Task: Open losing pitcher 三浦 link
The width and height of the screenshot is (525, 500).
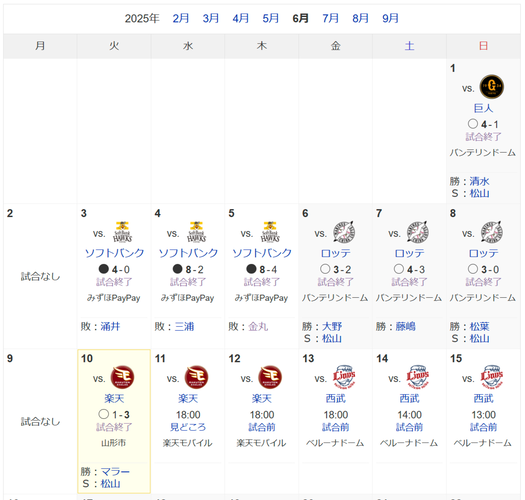Action: click(x=184, y=327)
